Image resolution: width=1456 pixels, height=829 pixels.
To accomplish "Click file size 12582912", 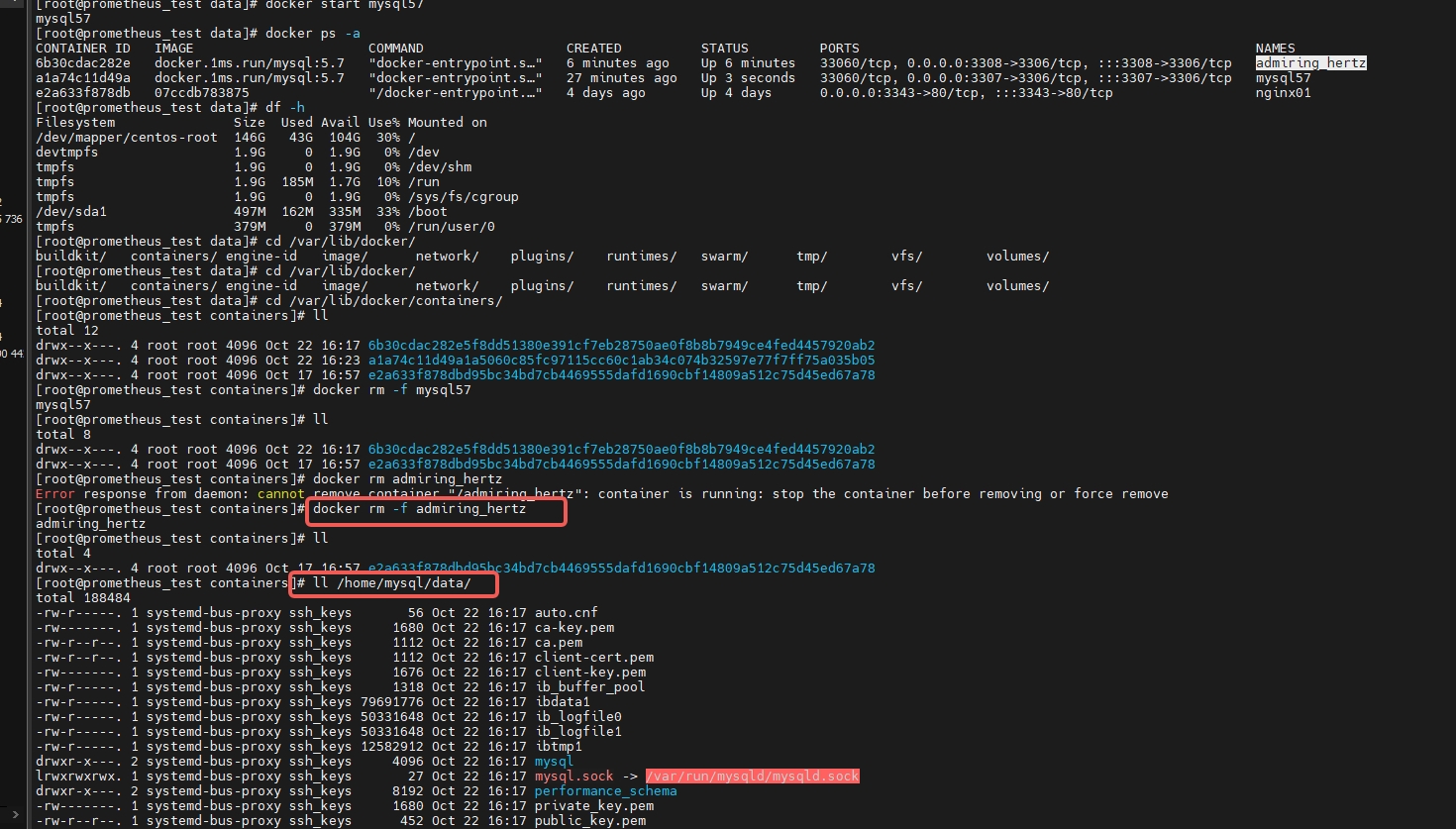I will [x=391, y=747].
